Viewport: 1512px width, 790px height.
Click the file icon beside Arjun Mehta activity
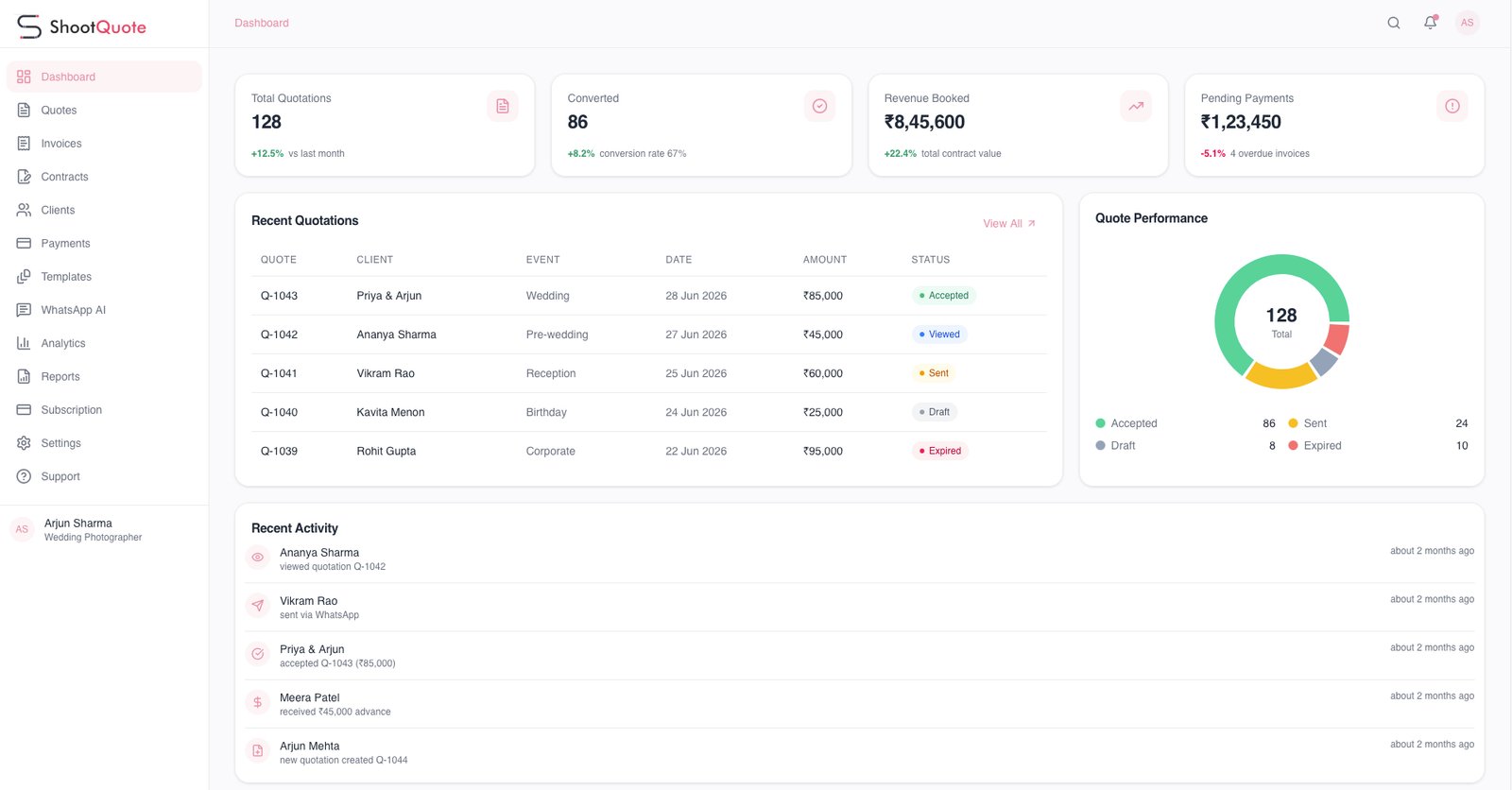tap(257, 750)
